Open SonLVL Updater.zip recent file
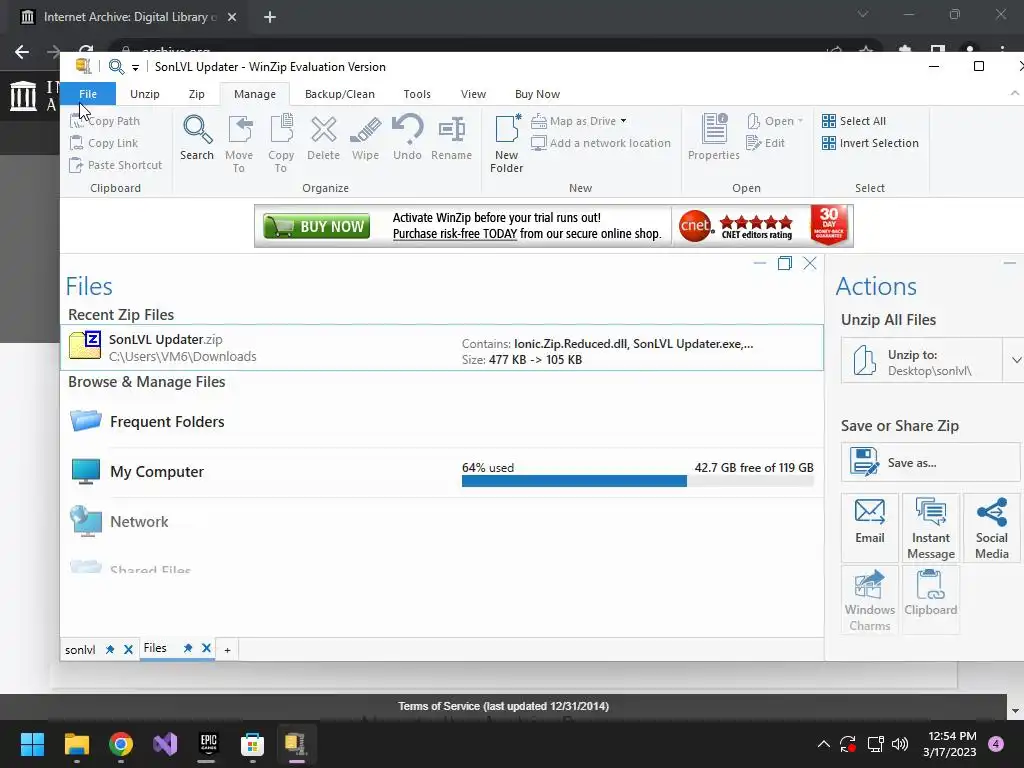1024x768 pixels. click(442, 347)
